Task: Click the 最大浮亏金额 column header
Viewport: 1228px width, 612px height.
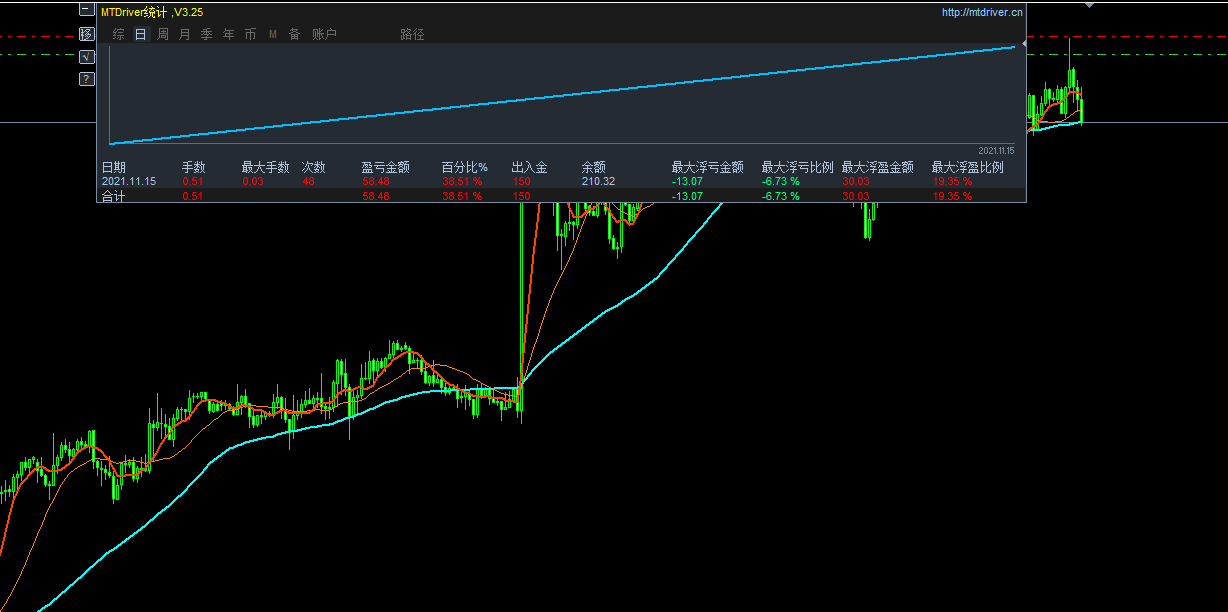Action: pos(708,167)
